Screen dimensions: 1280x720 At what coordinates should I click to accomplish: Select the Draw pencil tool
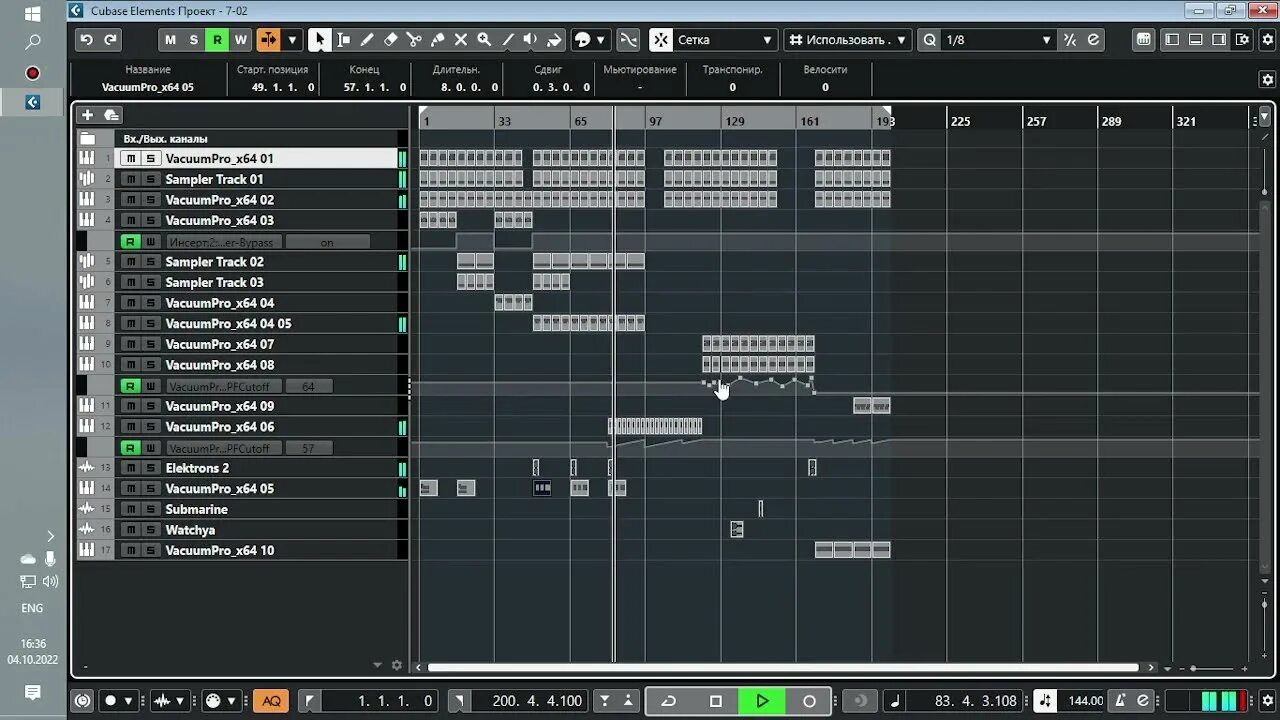(367, 40)
